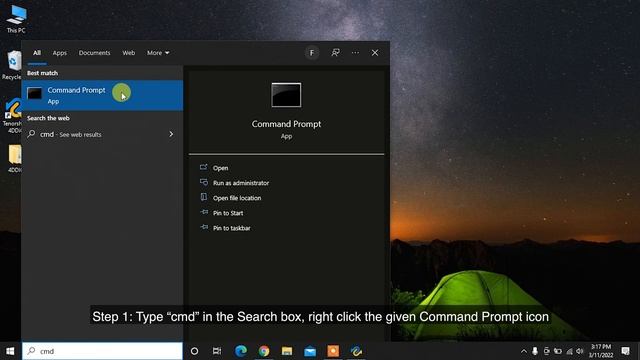Expand the More dropdown in search filters
Viewport: 640px width, 360px height.
click(158, 53)
